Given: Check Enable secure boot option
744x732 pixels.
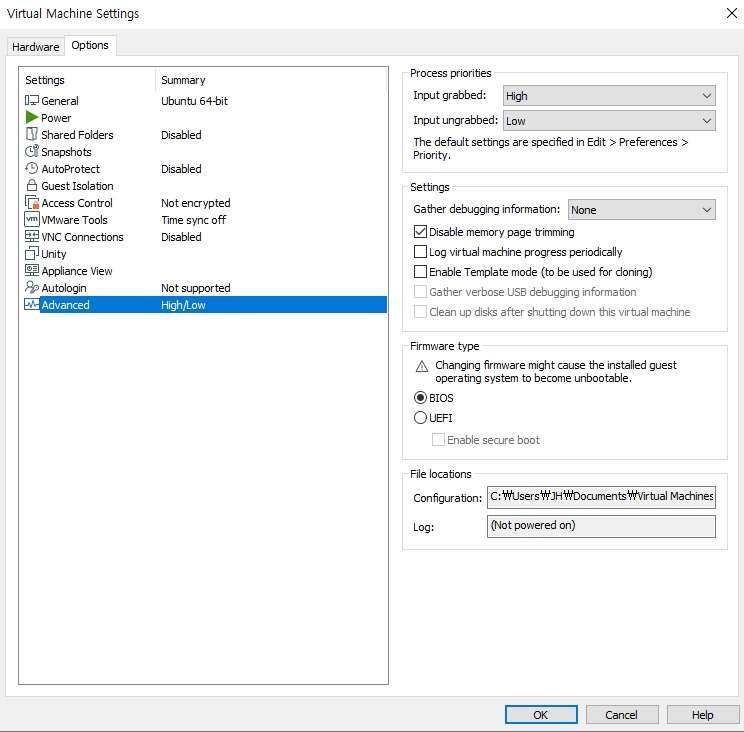Looking at the screenshot, I should coord(438,440).
